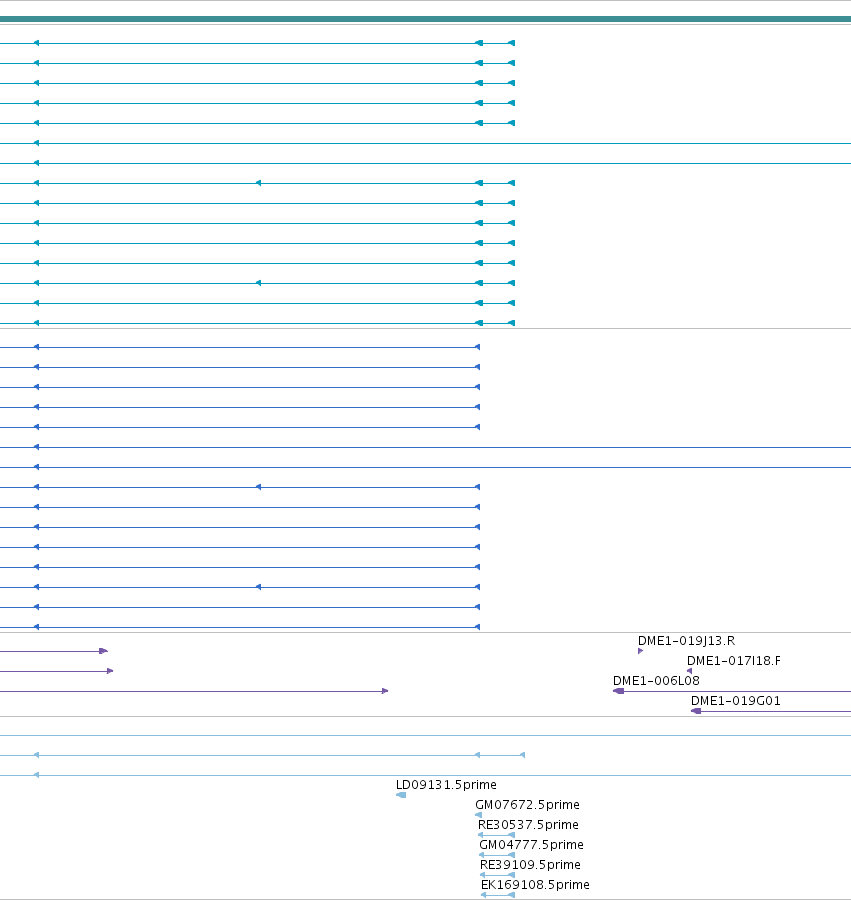Select the DME1-006L08 purple arrowhead block
851x900 pixels.
[x=619, y=691]
